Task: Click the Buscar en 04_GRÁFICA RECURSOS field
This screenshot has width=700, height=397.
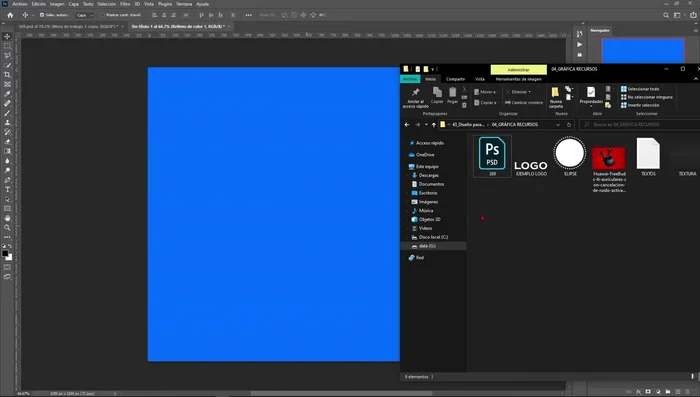Action: 640,125
